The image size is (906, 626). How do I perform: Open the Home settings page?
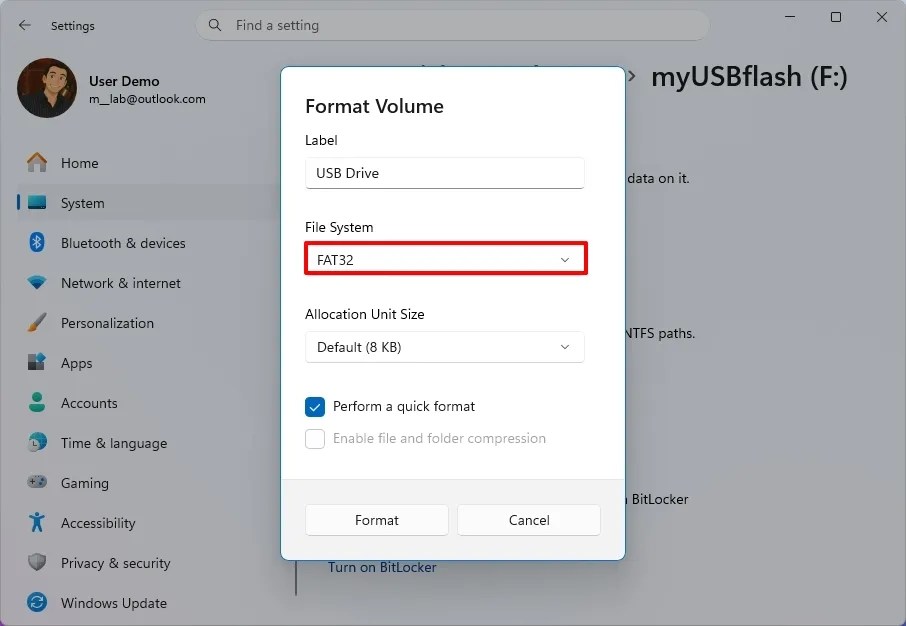tap(148, 163)
